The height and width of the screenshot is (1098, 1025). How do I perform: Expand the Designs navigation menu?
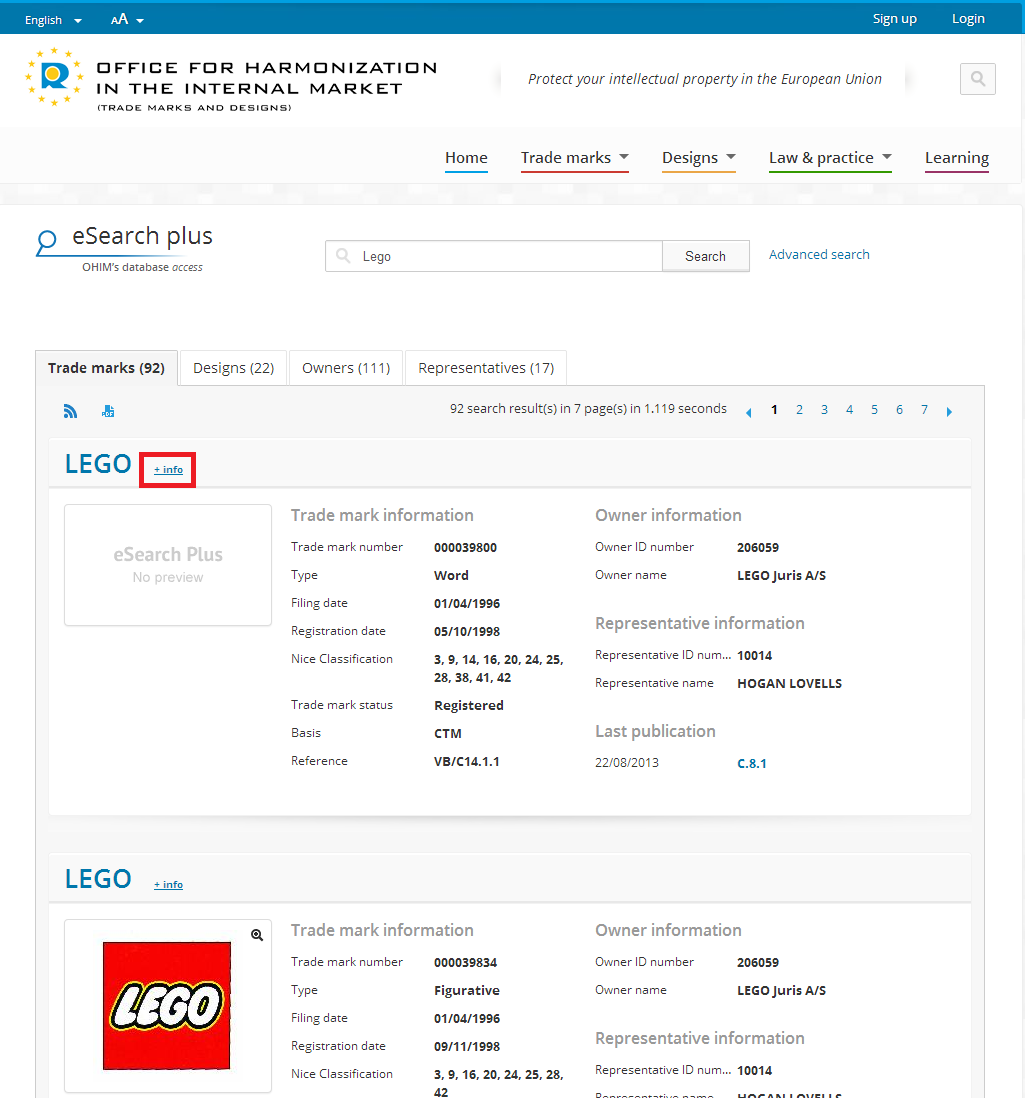699,158
